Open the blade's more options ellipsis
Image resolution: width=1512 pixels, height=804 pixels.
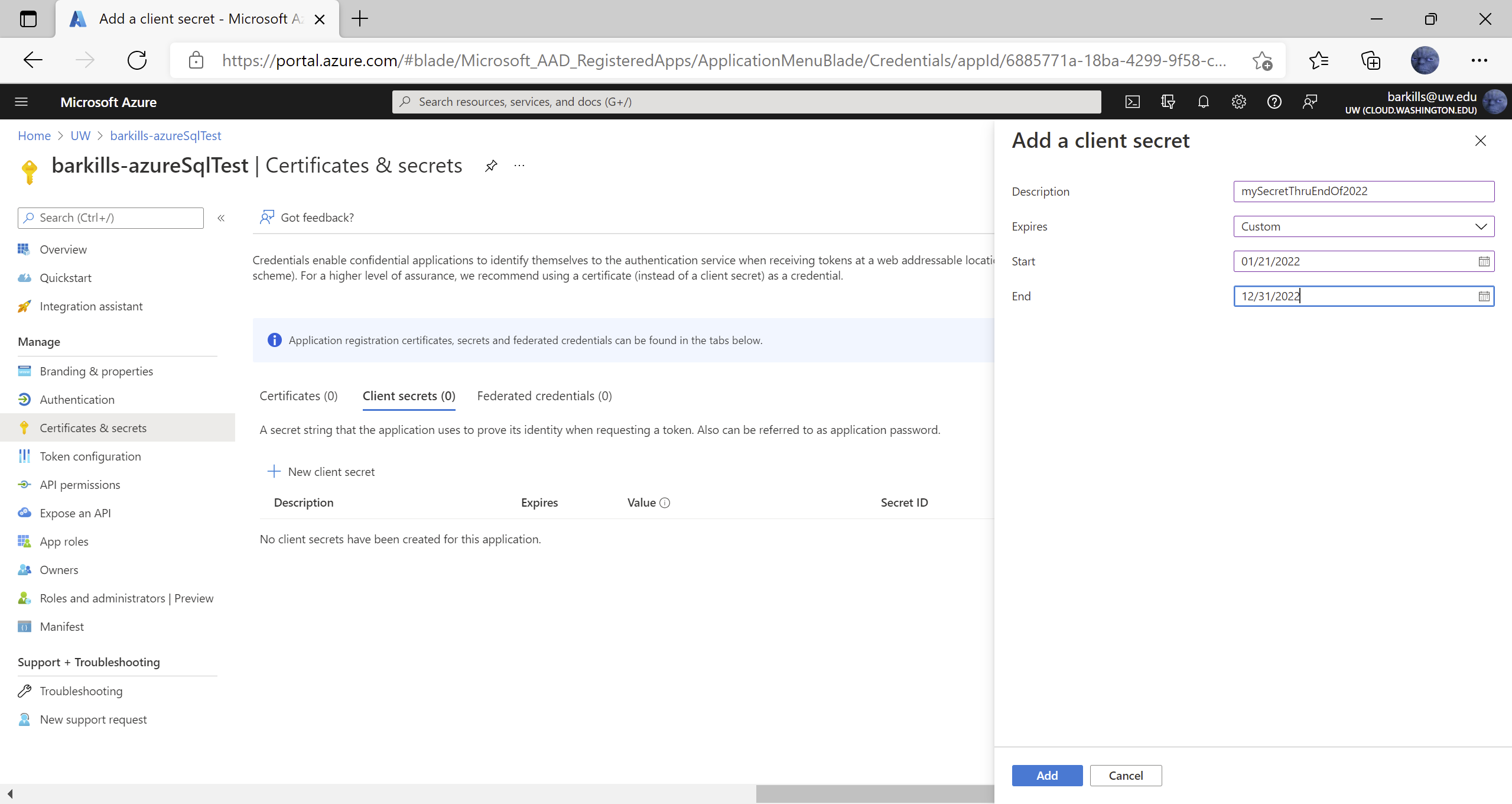(519, 166)
